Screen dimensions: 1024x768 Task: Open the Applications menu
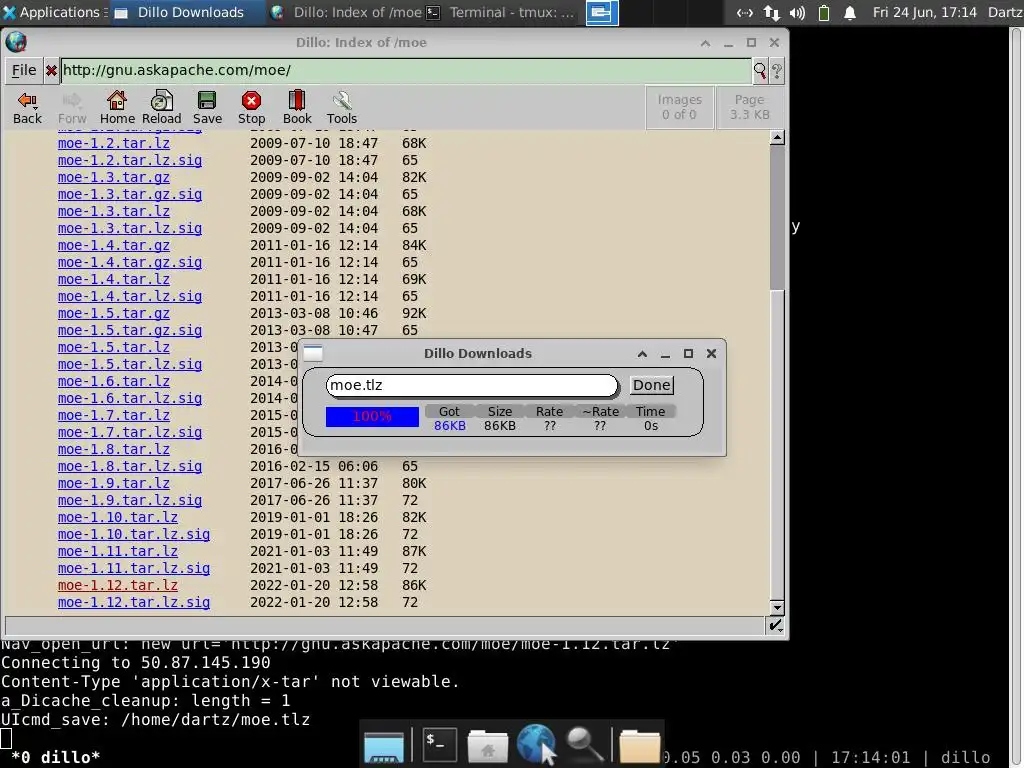(52, 12)
